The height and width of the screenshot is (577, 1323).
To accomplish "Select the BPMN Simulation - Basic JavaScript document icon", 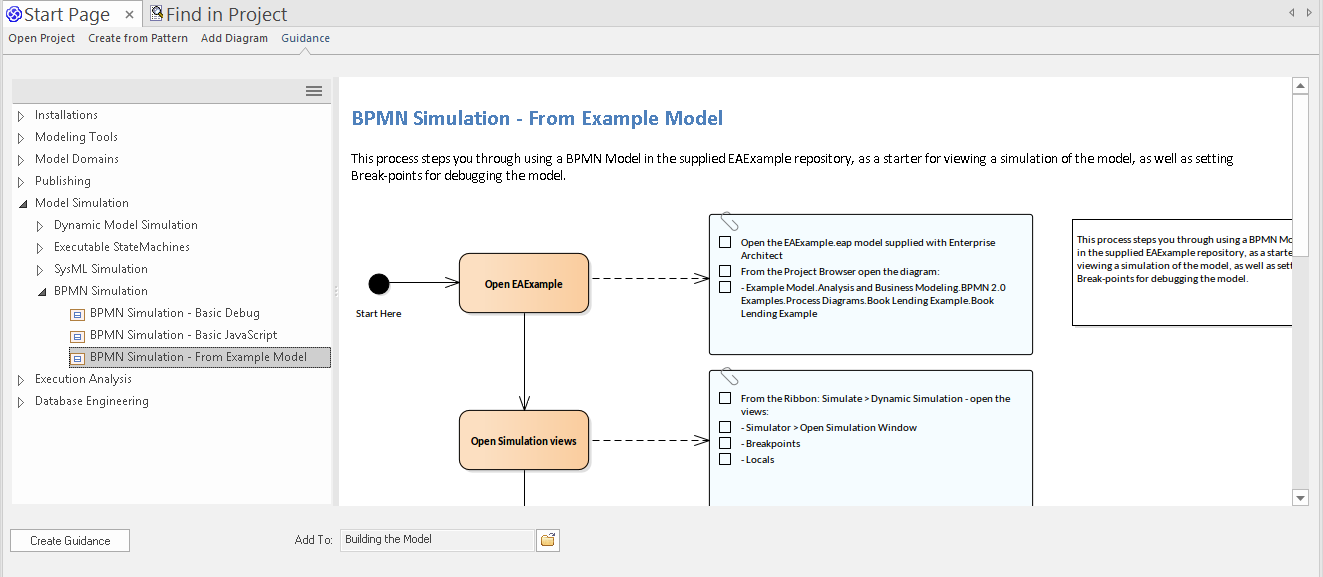I will [77, 335].
